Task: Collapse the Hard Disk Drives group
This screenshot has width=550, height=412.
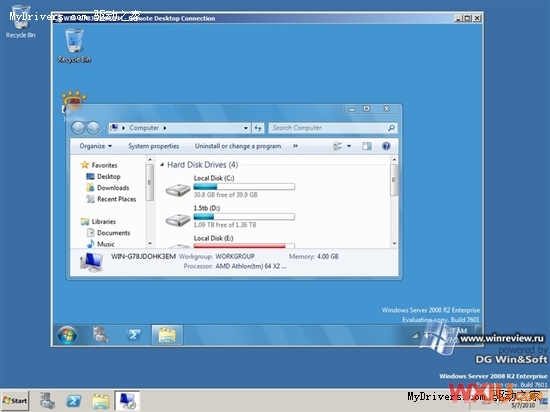Action: [162, 164]
